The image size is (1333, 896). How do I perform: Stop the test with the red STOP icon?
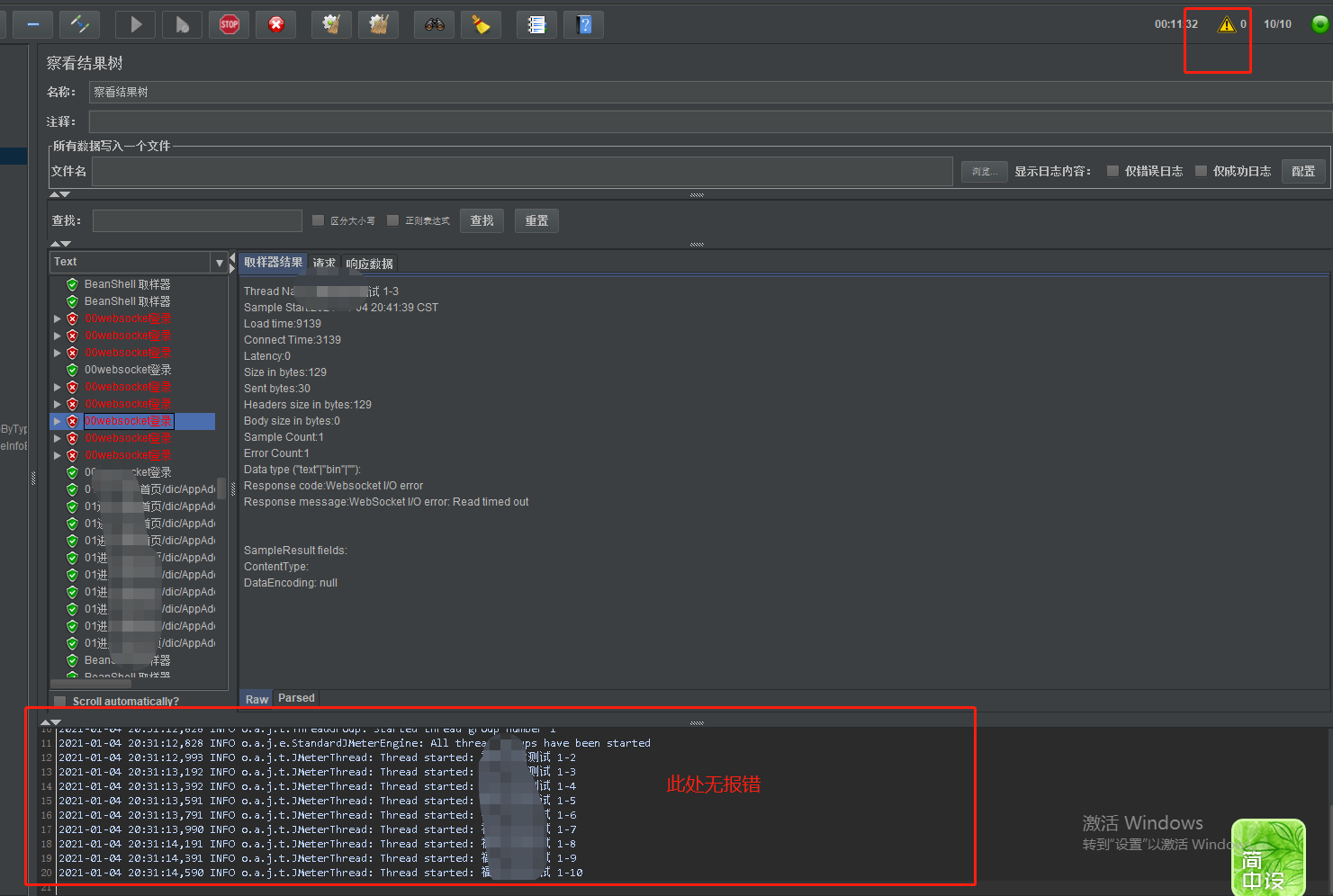(x=230, y=24)
